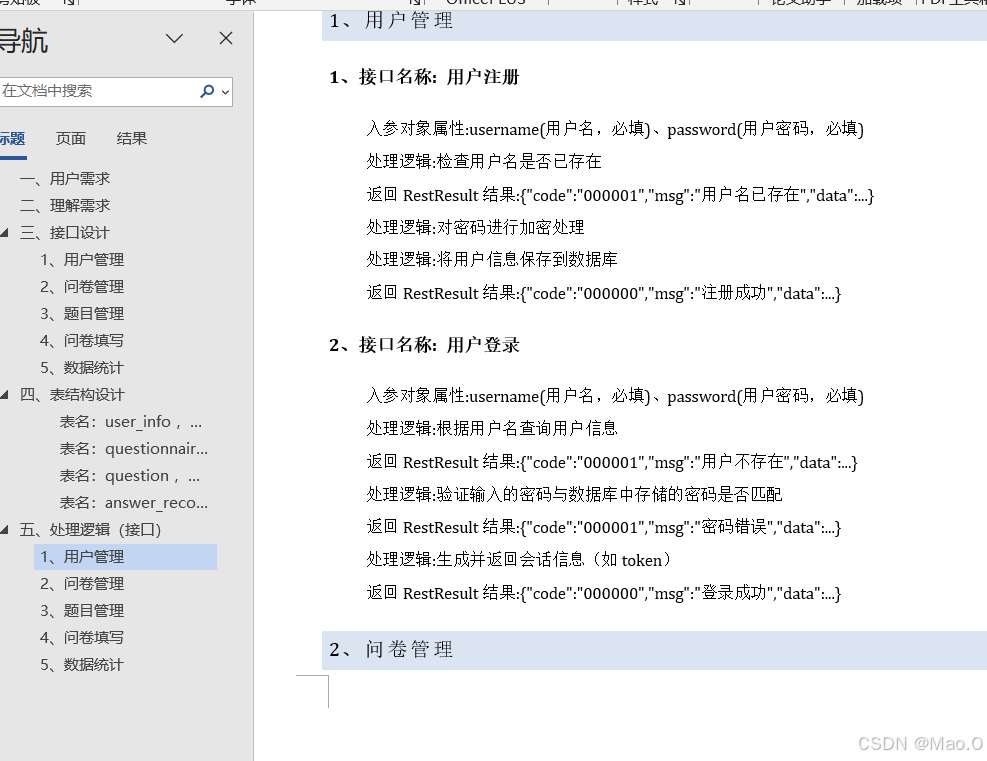Switch to the 标题 headings tab
The image size is (987, 761).
coord(12,138)
